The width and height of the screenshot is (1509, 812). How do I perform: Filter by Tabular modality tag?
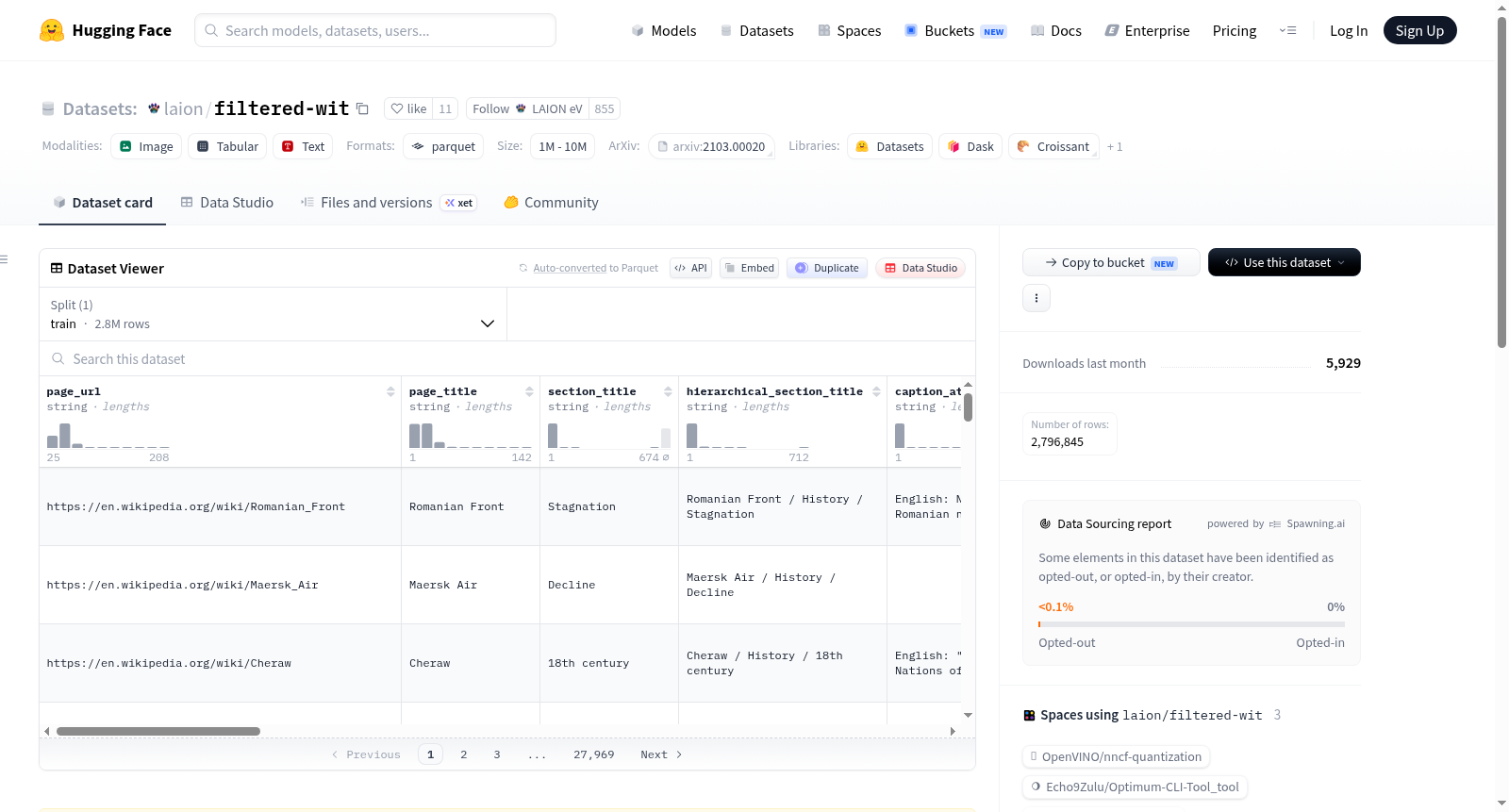tap(227, 146)
